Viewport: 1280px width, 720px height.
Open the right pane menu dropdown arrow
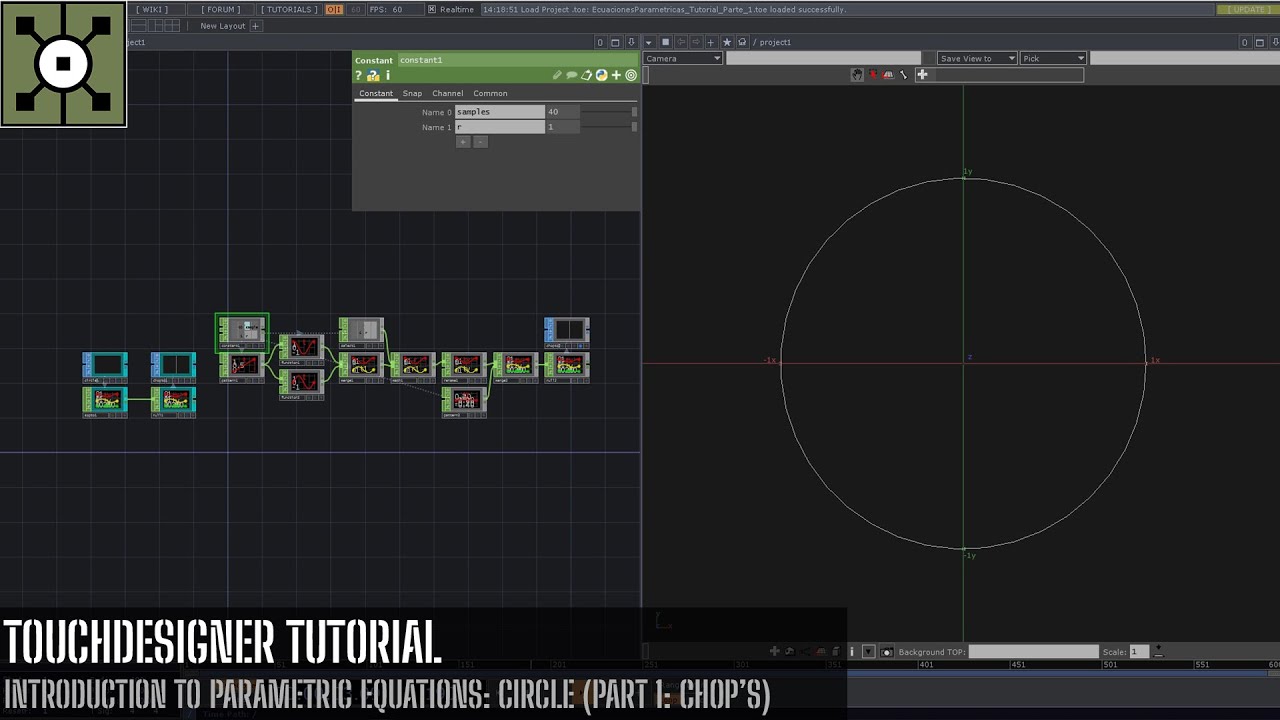(x=649, y=42)
